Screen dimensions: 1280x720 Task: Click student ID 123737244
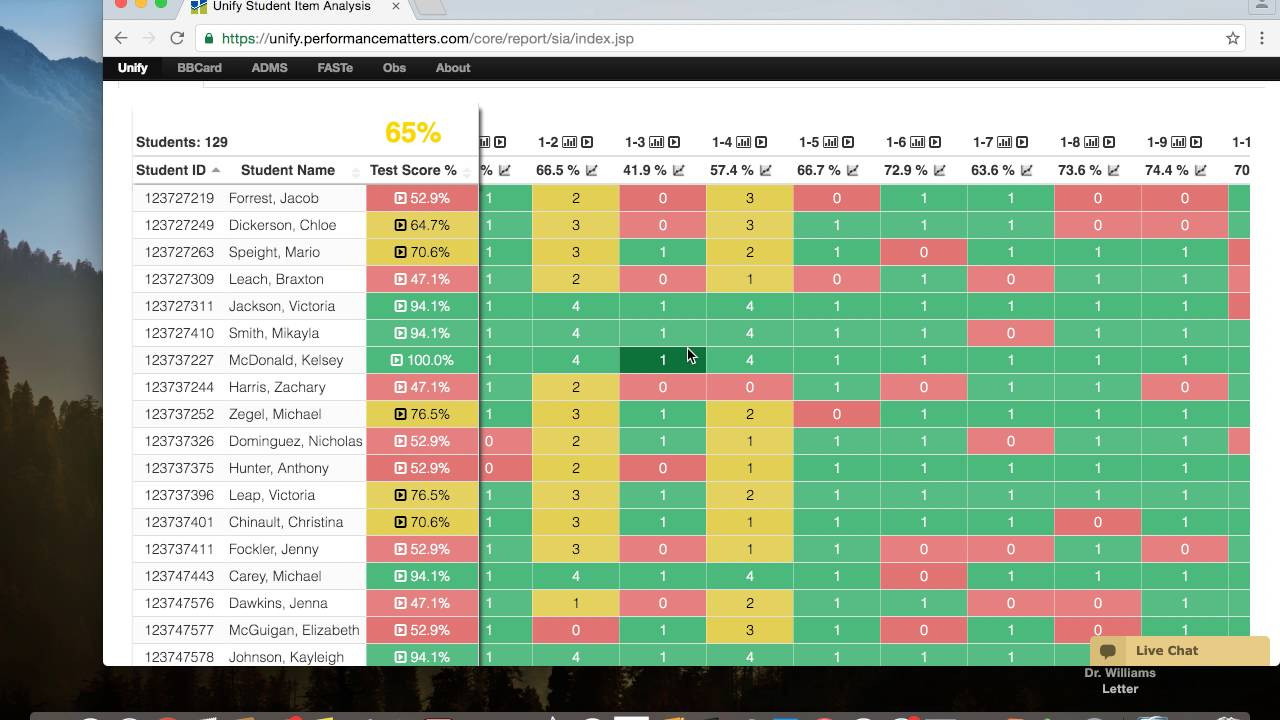coord(179,387)
